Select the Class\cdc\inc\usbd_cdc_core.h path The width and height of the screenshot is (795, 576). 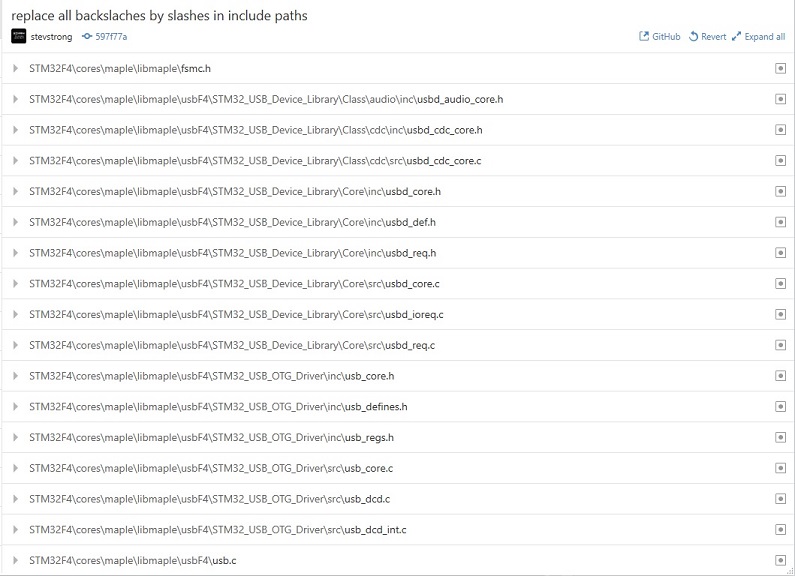[256, 130]
